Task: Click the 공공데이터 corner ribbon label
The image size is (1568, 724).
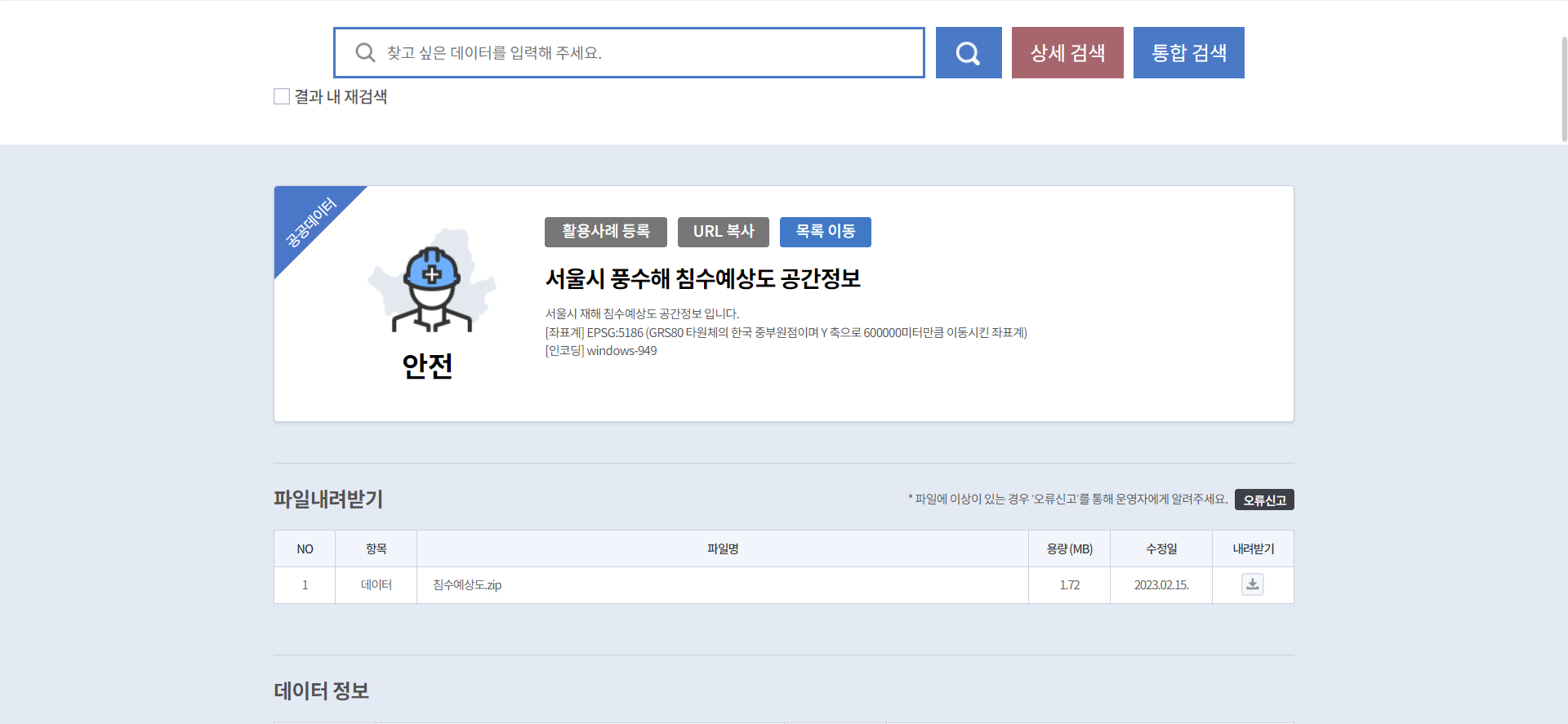Action: pyautogui.click(x=311, y=222)
